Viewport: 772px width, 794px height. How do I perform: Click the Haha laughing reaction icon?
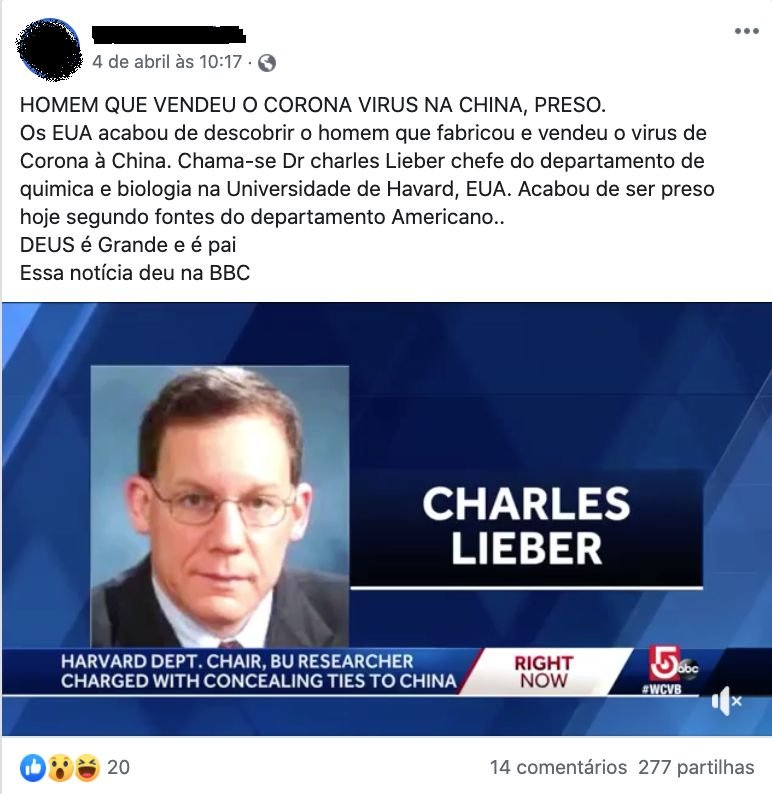[x=87, y=768]
